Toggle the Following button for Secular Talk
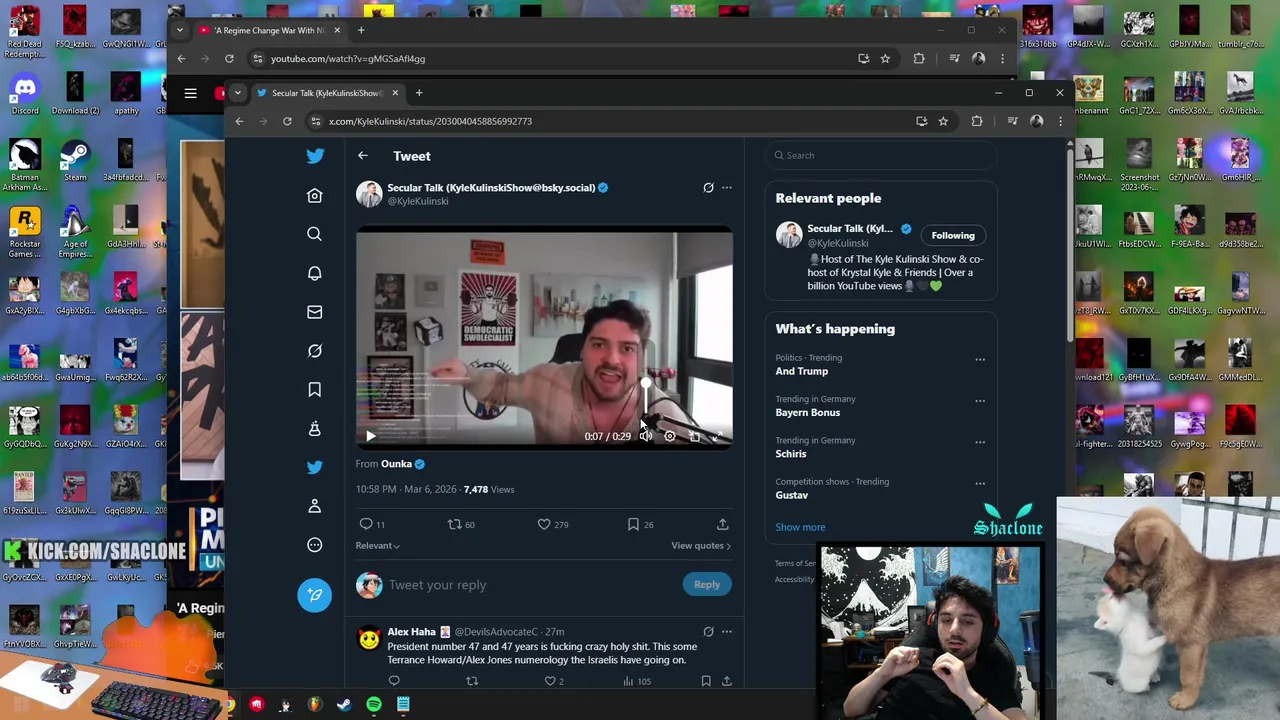The image size is (1280, 720). (953, 236)
